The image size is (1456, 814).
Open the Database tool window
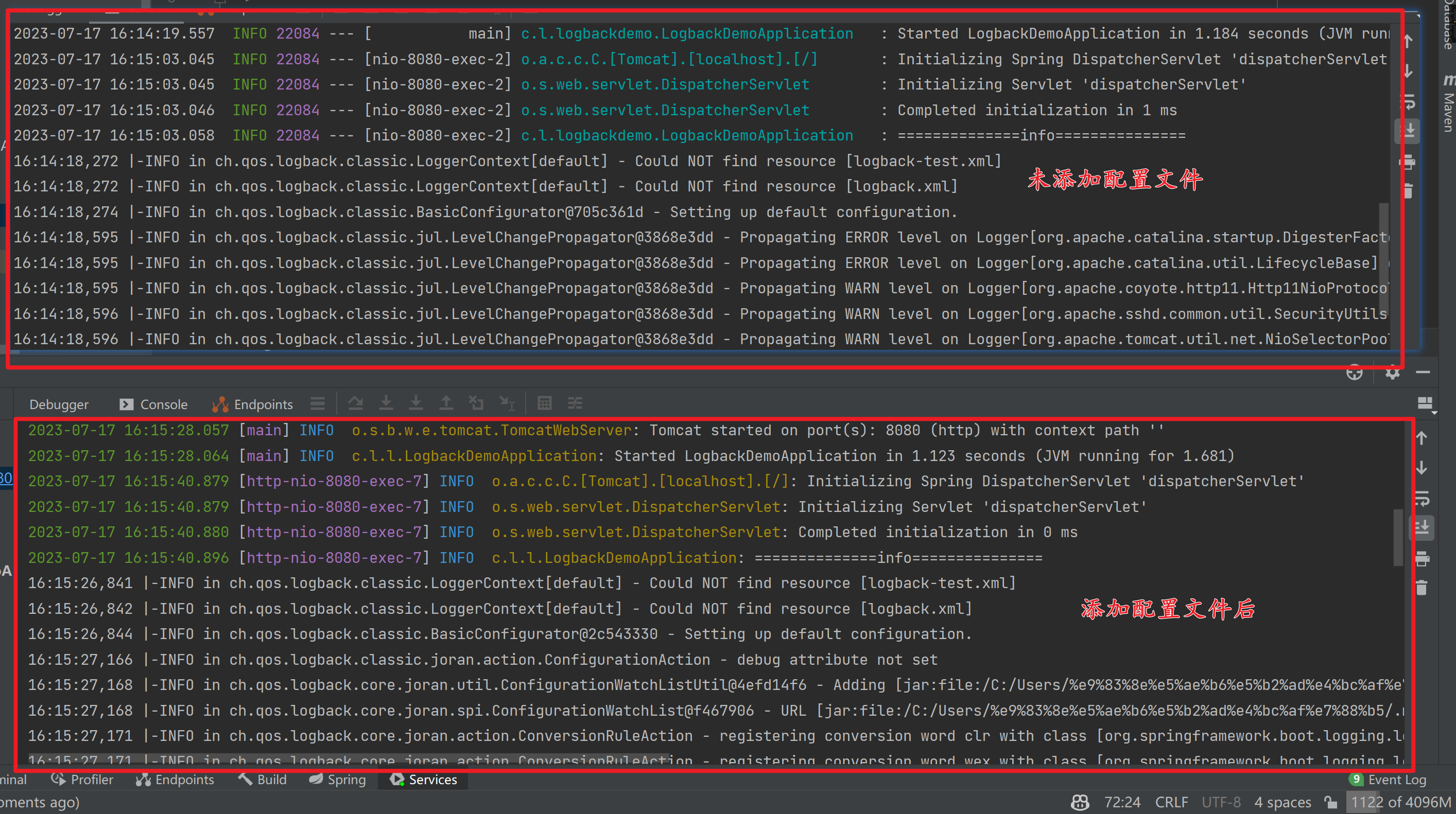1449,25
